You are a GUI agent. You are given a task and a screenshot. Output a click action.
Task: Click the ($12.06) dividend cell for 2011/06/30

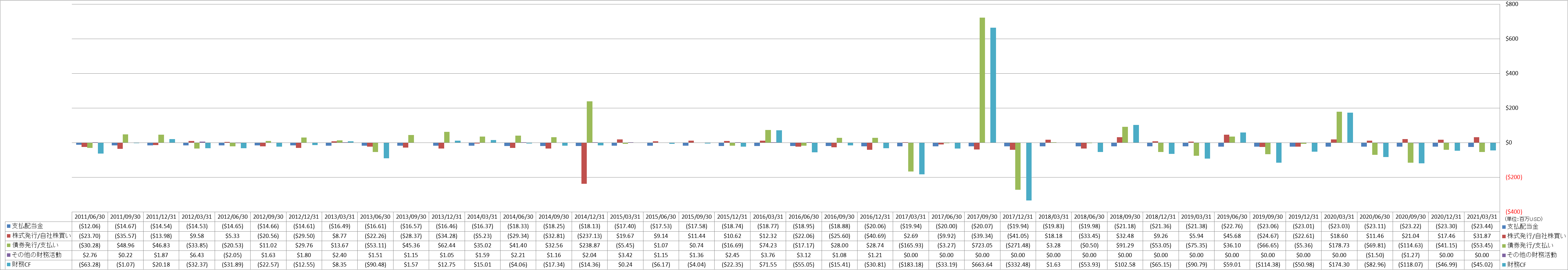click(90, 226)
